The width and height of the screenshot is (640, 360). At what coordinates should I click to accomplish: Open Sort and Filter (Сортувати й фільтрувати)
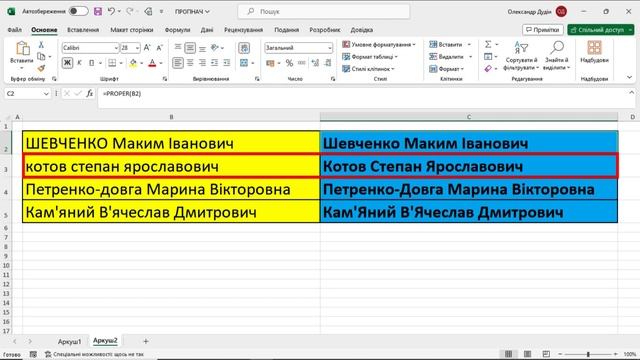521,56
